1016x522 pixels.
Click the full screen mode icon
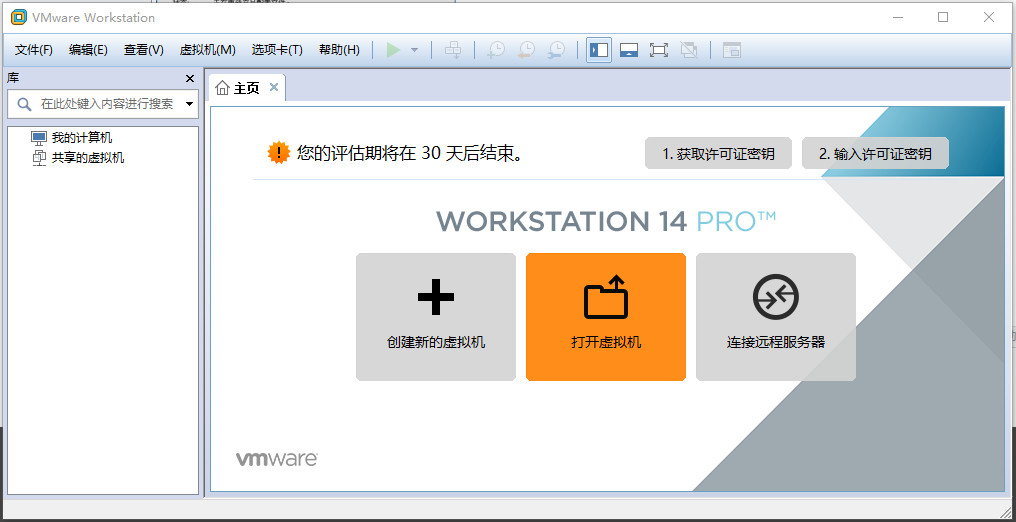tap(659, 50)
